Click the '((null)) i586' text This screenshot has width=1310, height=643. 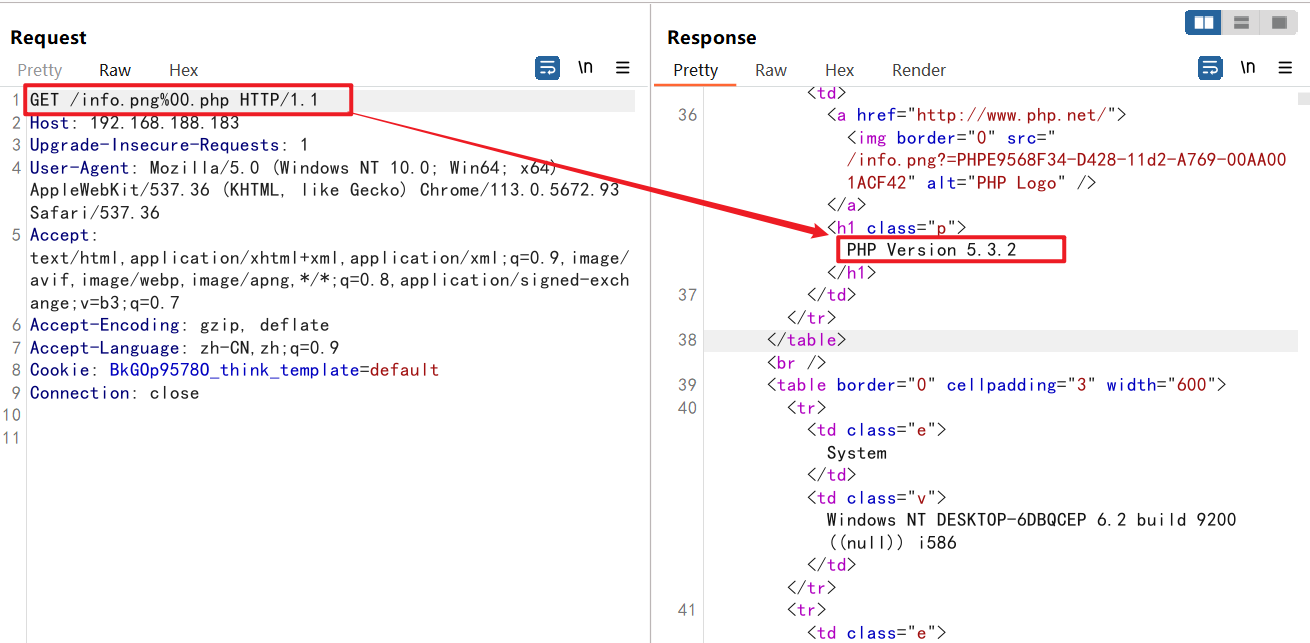(x=891, y=543)
